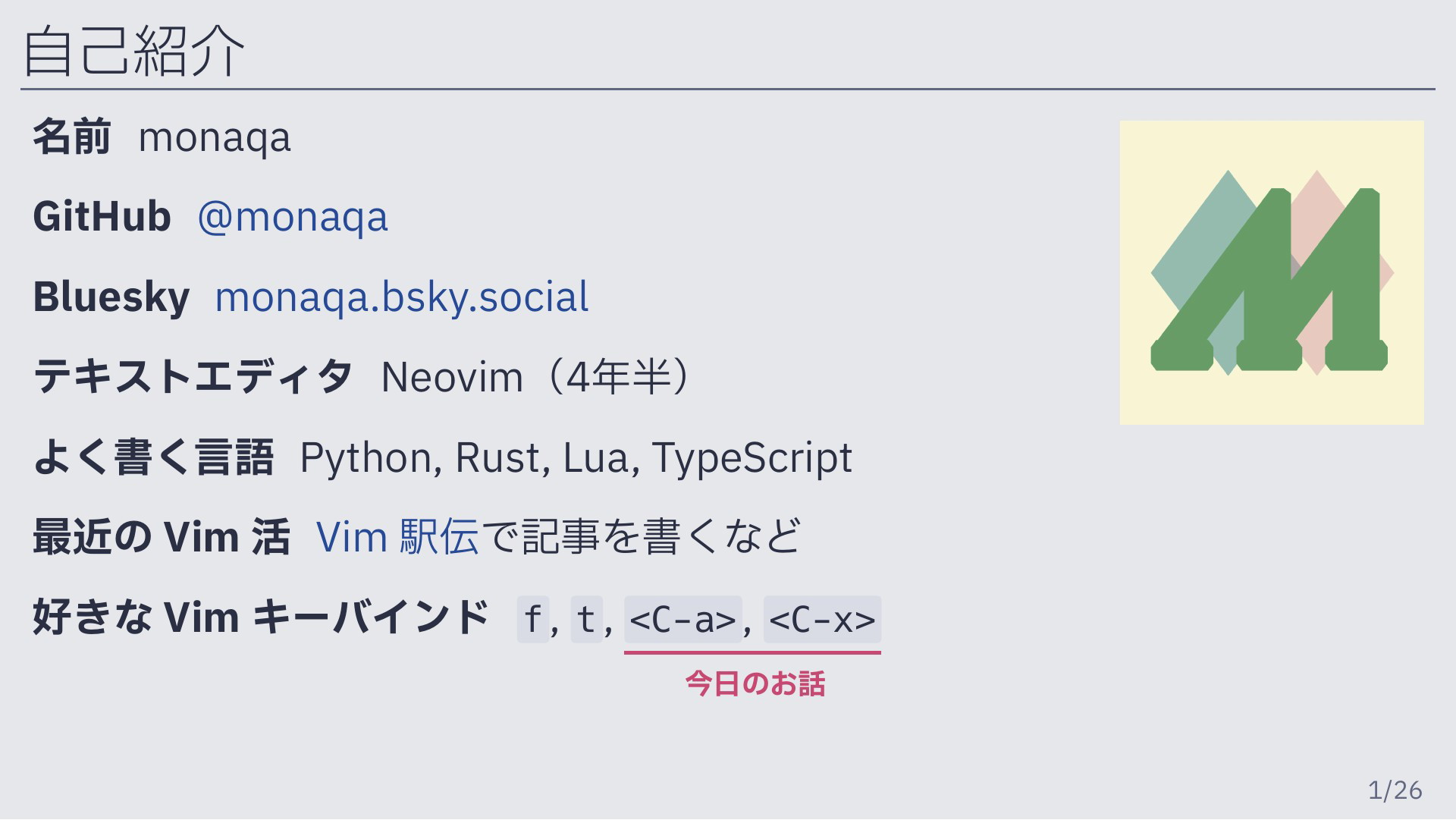Click the 名前 label
This screenshot has width=1456, height=820.
(72, 137)
